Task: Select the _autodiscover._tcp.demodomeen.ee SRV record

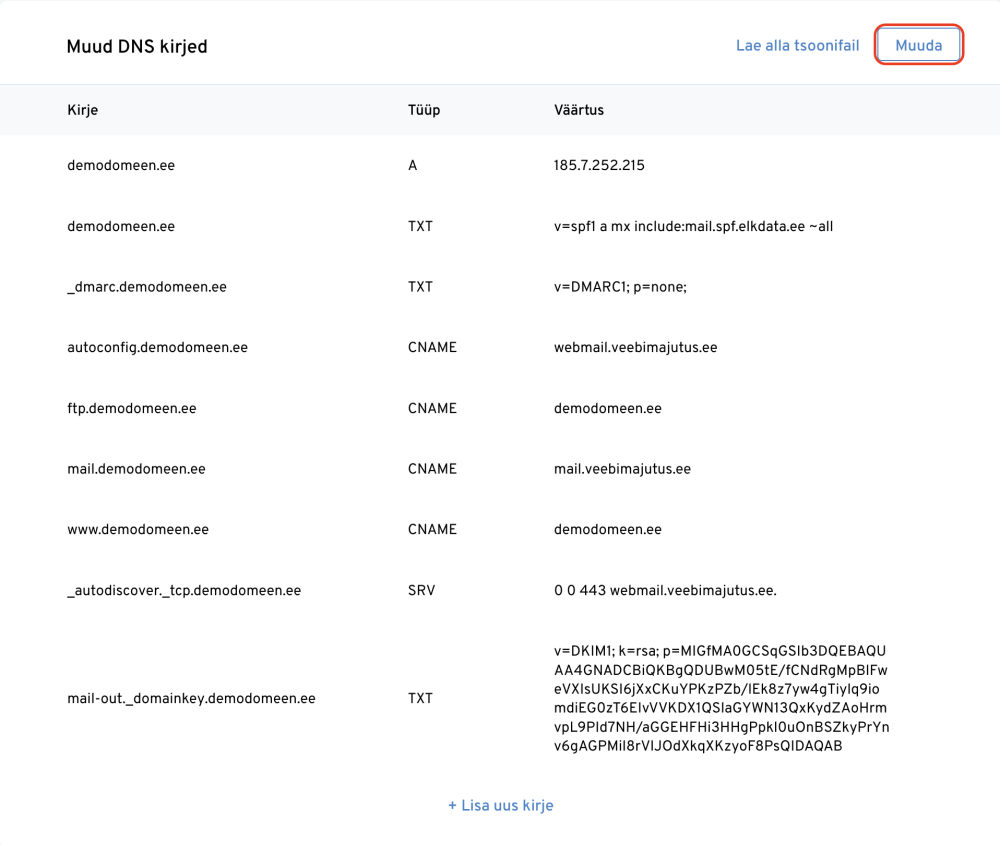Action: pos(184,590)
